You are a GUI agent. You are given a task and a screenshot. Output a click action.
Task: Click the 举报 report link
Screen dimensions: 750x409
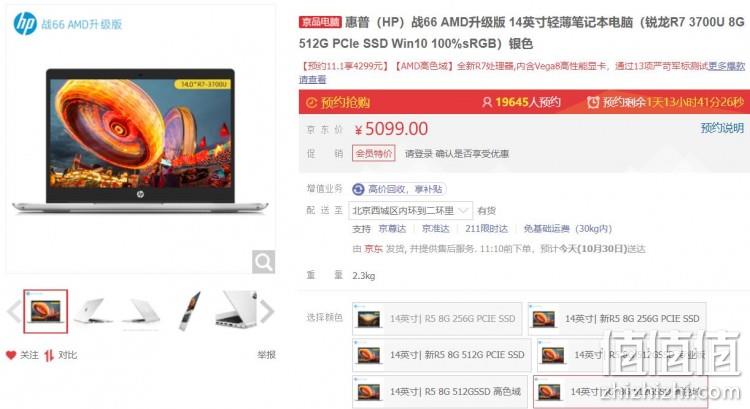pyautogui.click(x=266, y=355)
